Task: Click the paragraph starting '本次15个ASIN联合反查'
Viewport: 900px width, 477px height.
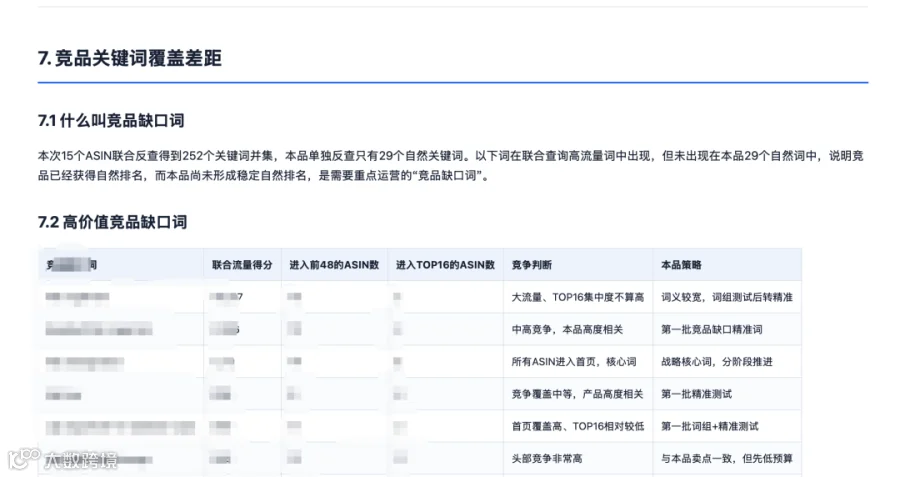Action: tap(451, 166)
